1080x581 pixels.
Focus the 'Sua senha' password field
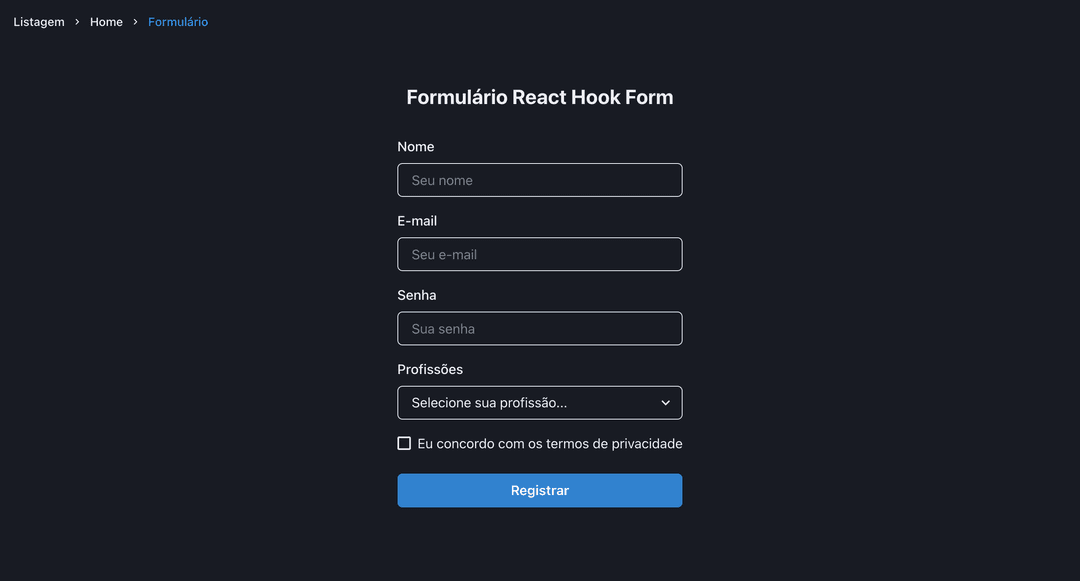tap(540, 328)
